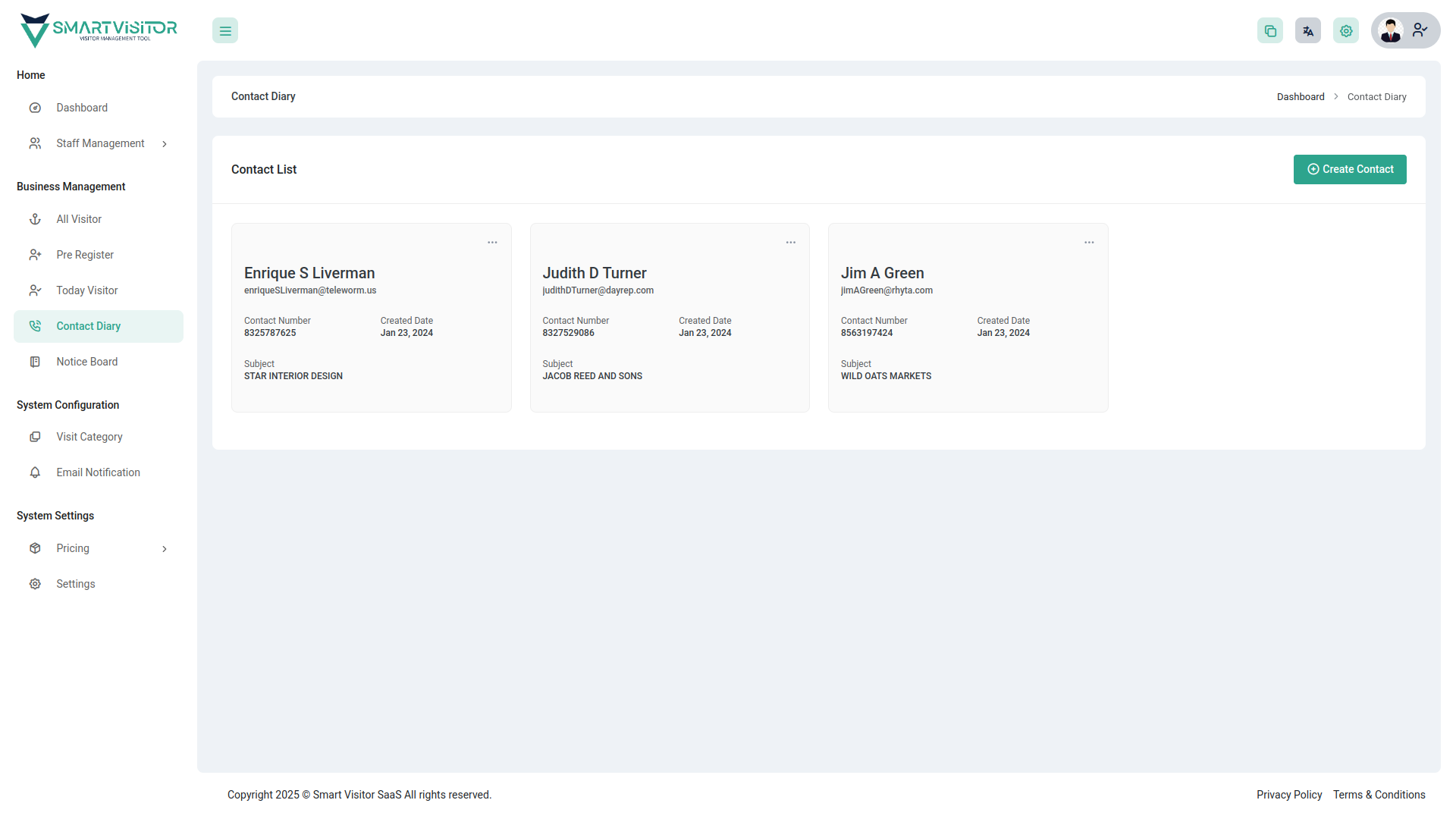Open the settings gear icon top right
1456x819 pixels.
point(1345,30)
